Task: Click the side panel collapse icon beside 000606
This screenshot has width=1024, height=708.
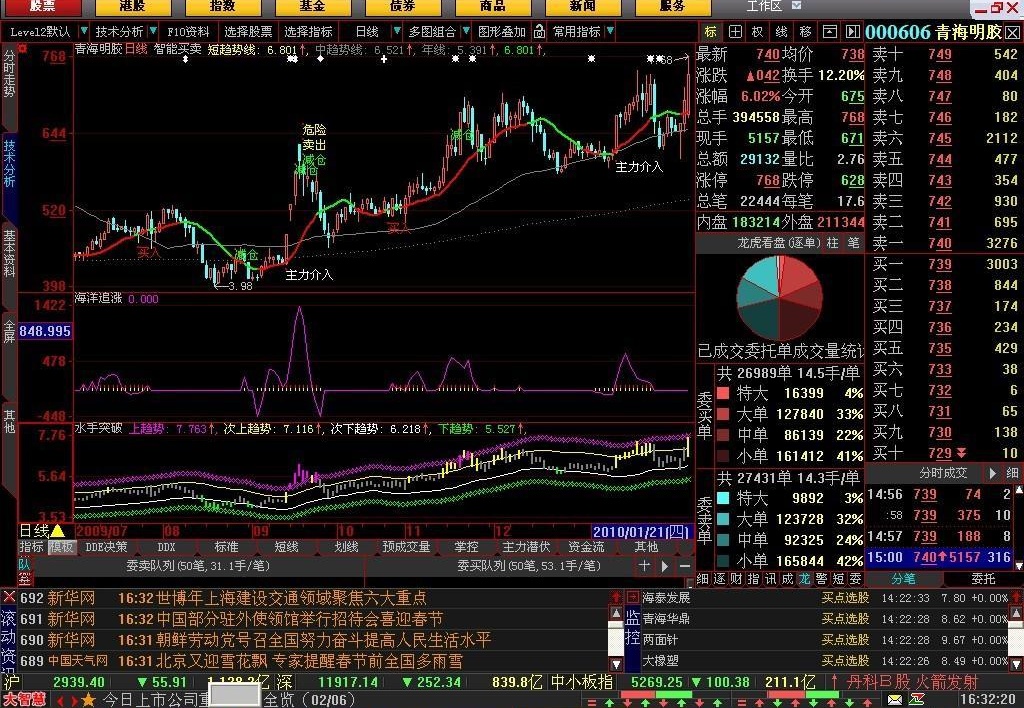Action: click(x=852, y=32)
